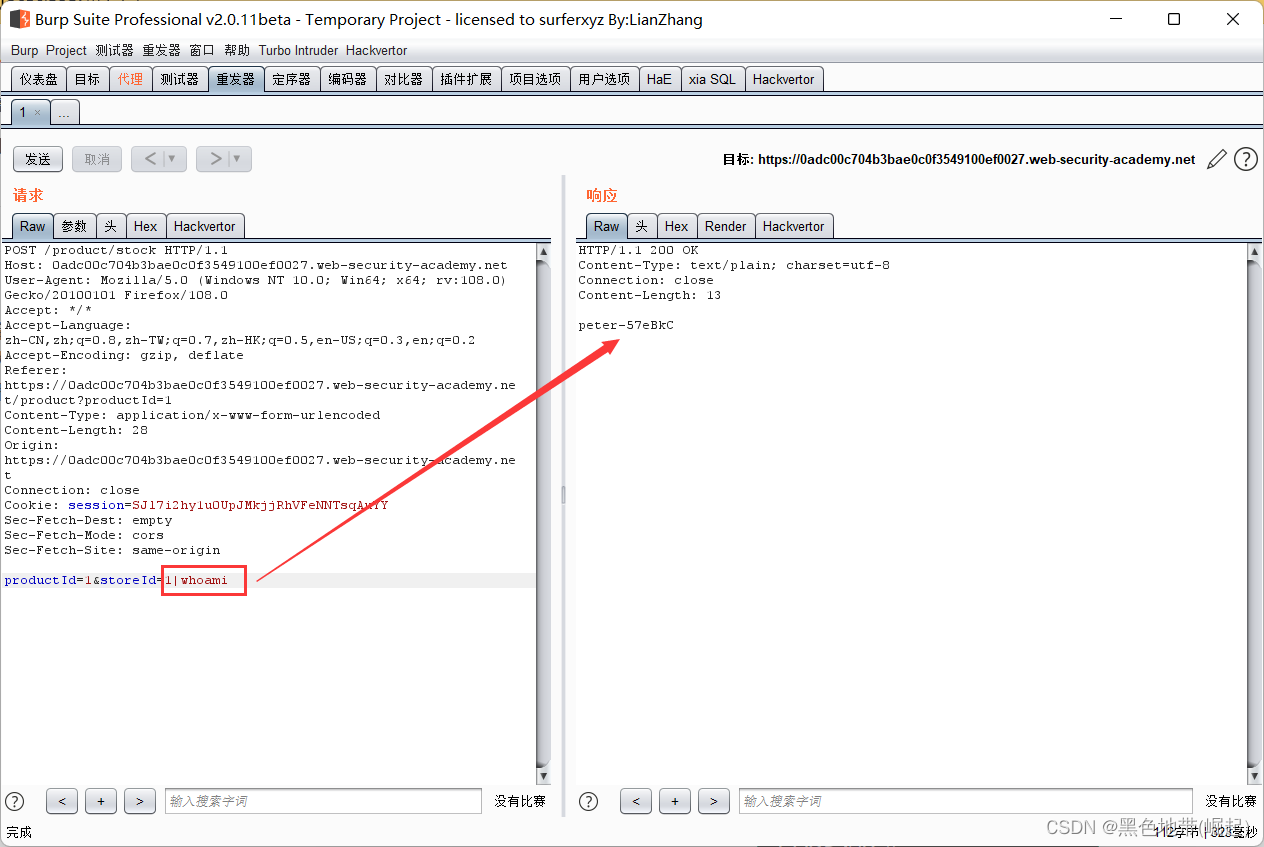Click response search previous match button

tap(636, 801)
